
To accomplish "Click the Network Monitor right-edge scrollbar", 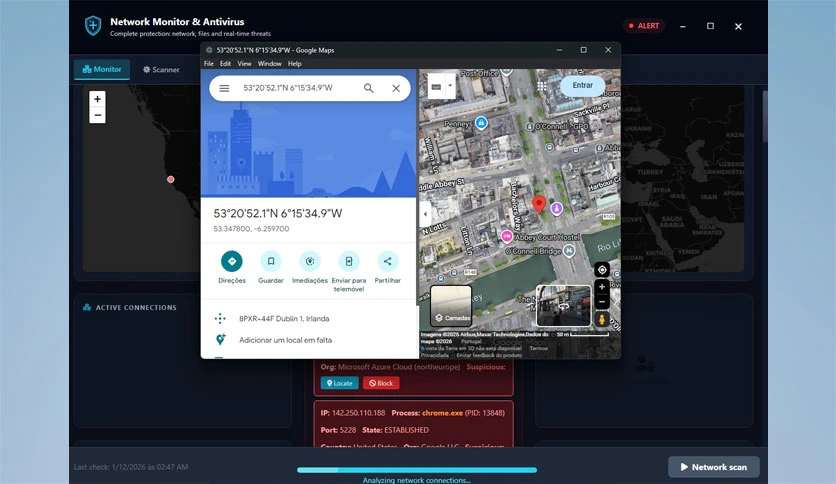I will coord(765,116).
